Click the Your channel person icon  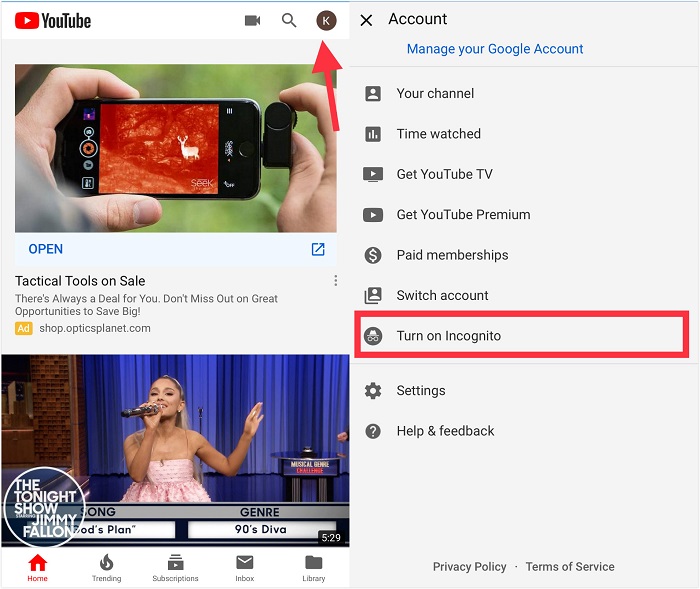click(373, 94)
